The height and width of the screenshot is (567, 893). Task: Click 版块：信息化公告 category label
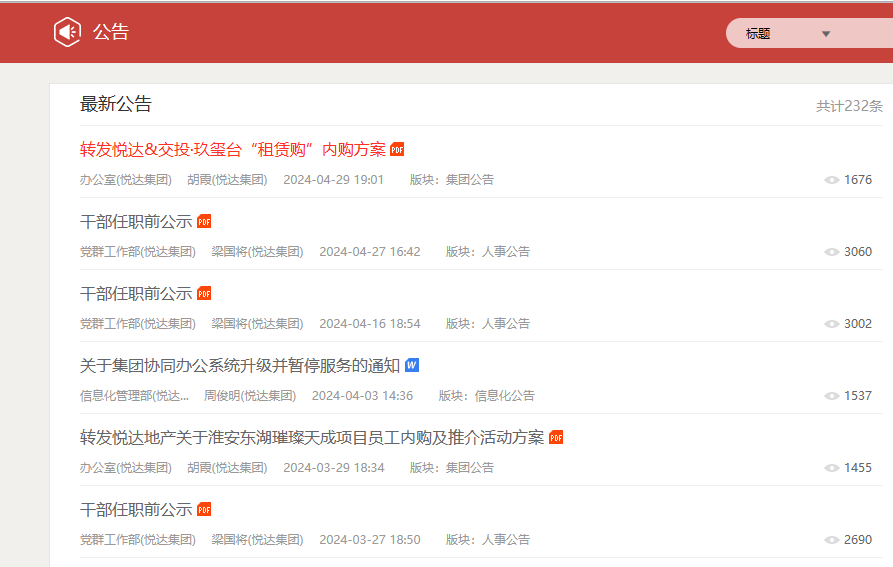[x=486, y=396]
